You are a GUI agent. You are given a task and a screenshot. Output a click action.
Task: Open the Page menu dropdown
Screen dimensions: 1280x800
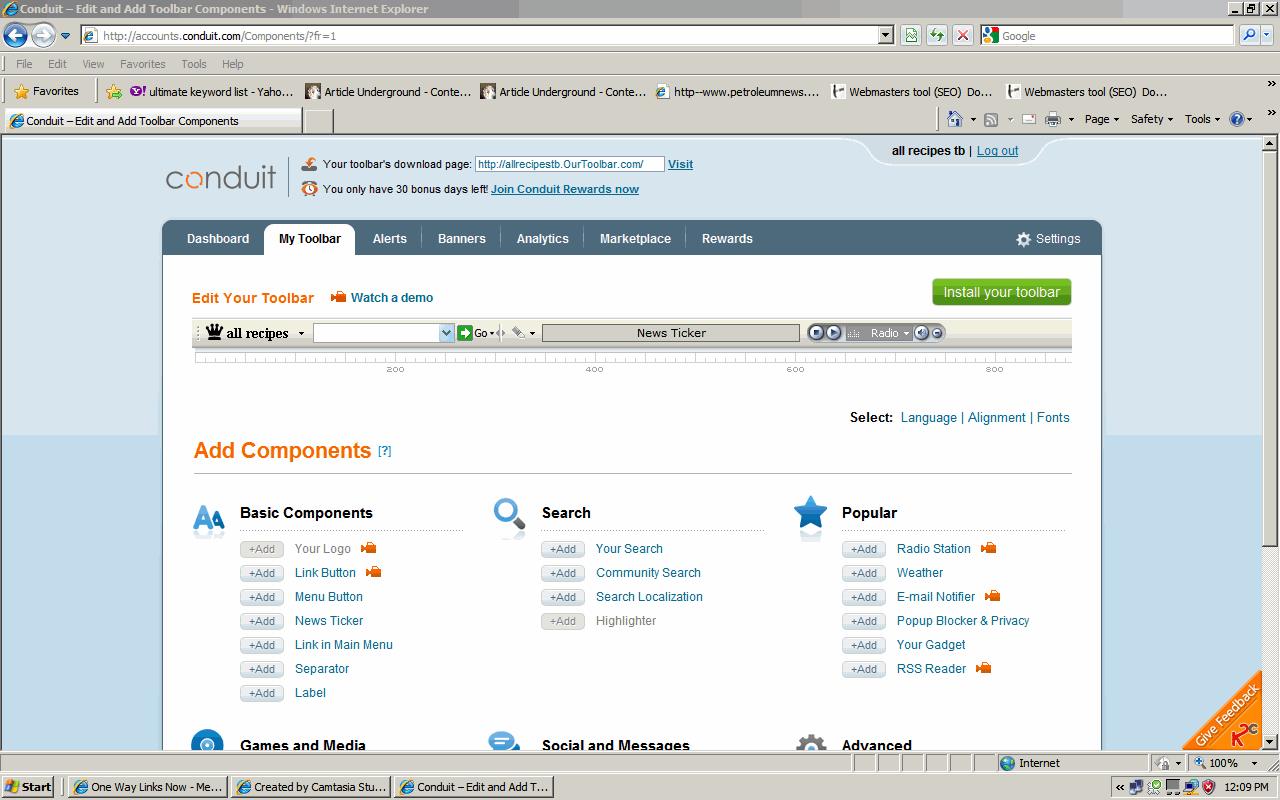point(1103,119)
